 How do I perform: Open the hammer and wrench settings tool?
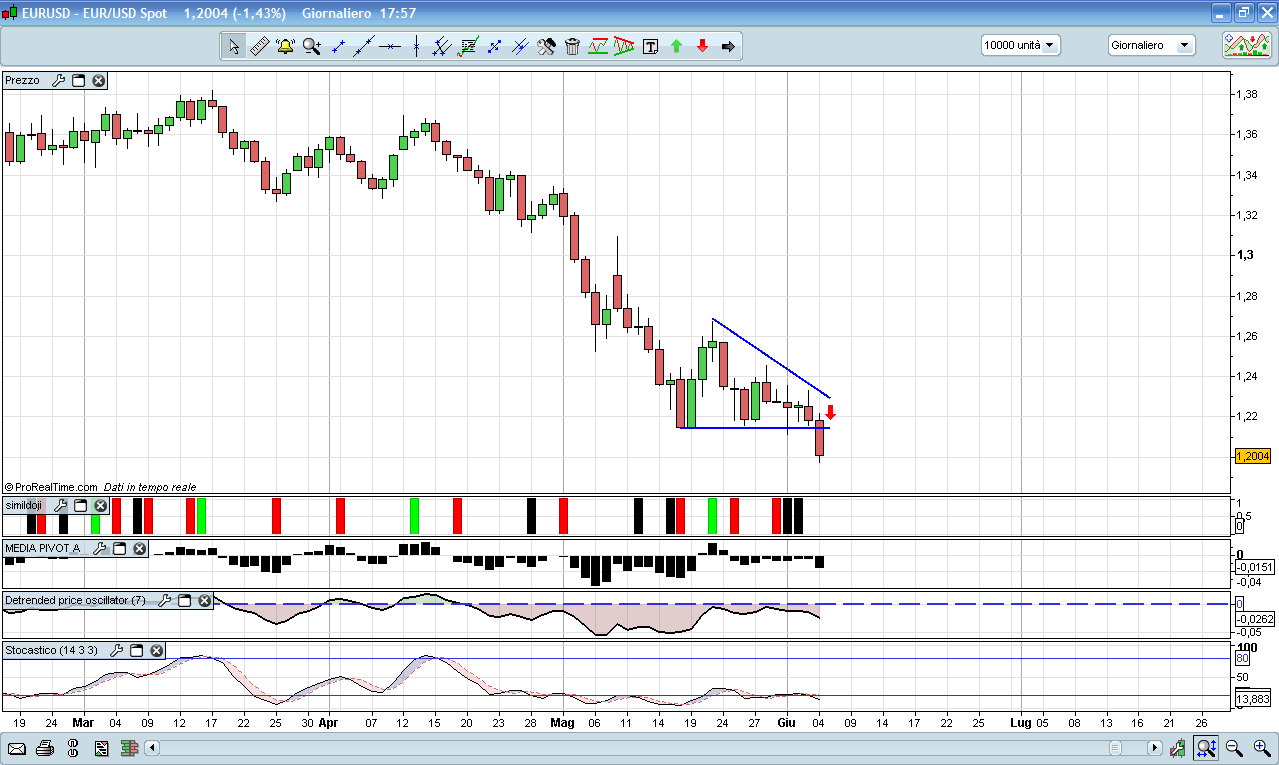point(546,46)
